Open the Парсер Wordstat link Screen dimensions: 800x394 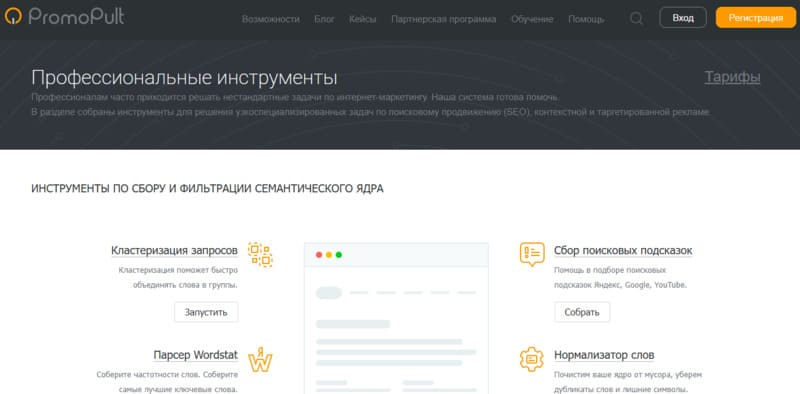[195, 355]
